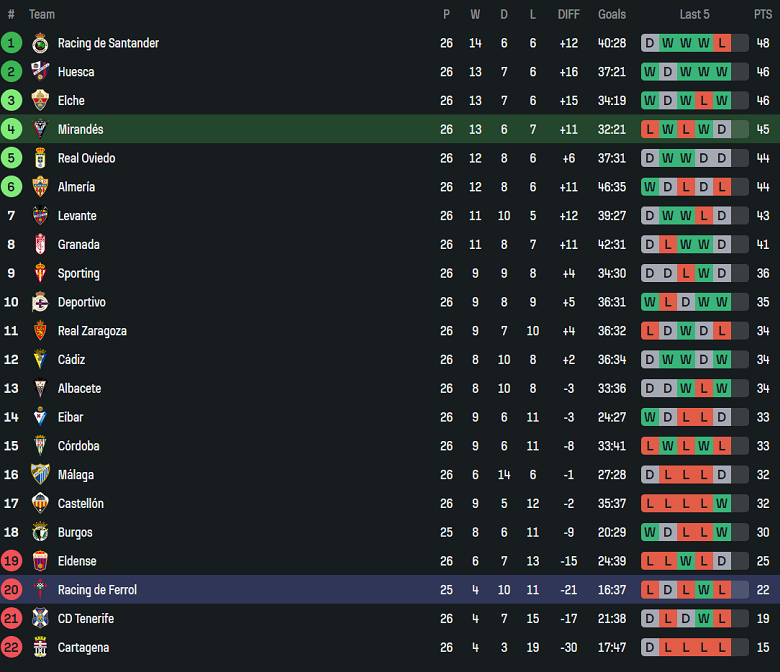The image size is (780, 672).
Task: Click the Racing de Santander club crest
Action: (40, 43)
